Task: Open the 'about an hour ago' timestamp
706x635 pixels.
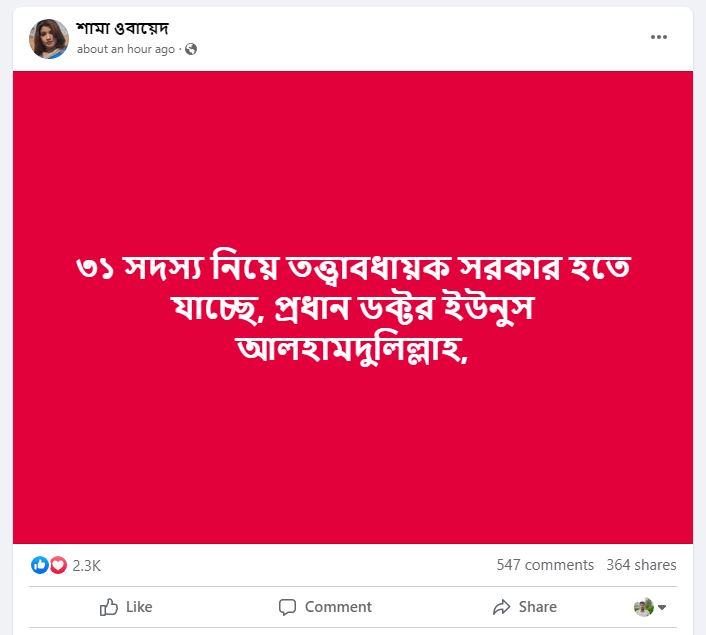Action: [x=126, y=49]
